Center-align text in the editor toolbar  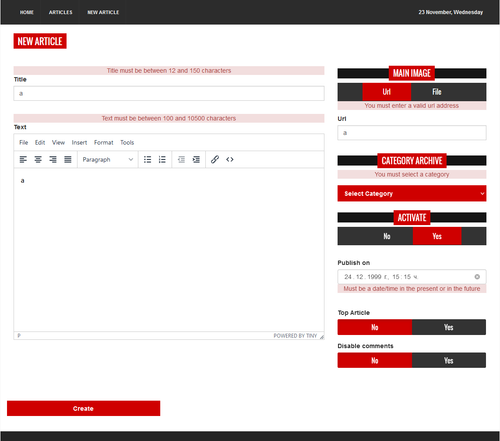coord(38,160)
